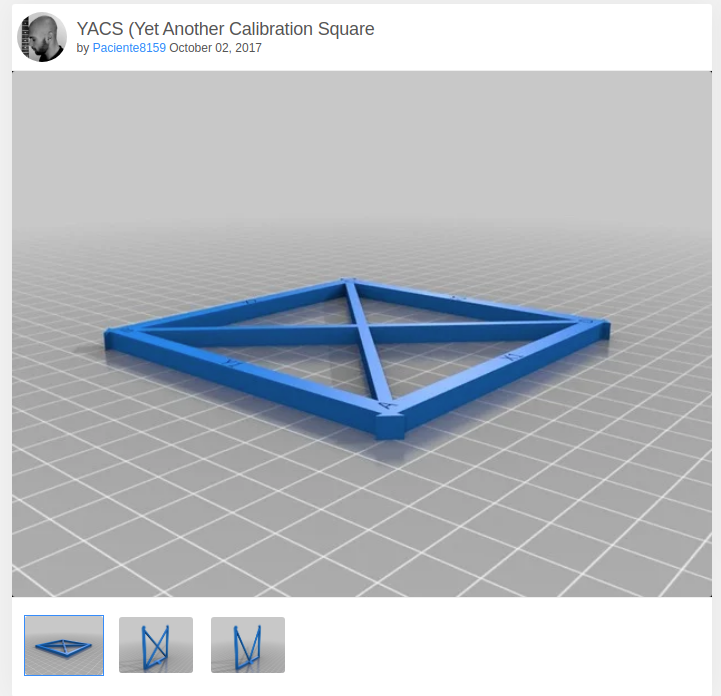Select the second upright model thumbnail

[156, 645]
